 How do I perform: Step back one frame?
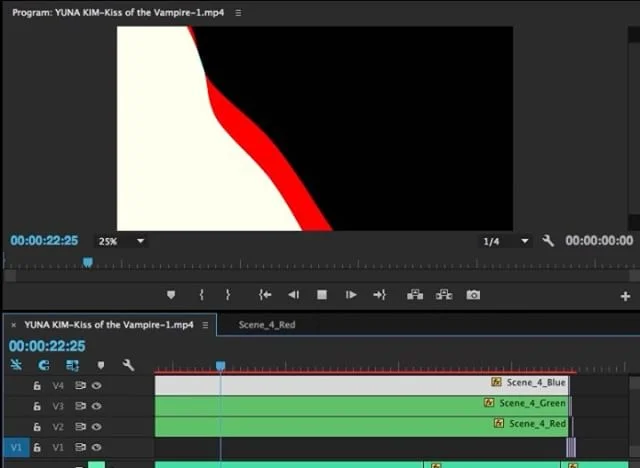coord(293,295)
